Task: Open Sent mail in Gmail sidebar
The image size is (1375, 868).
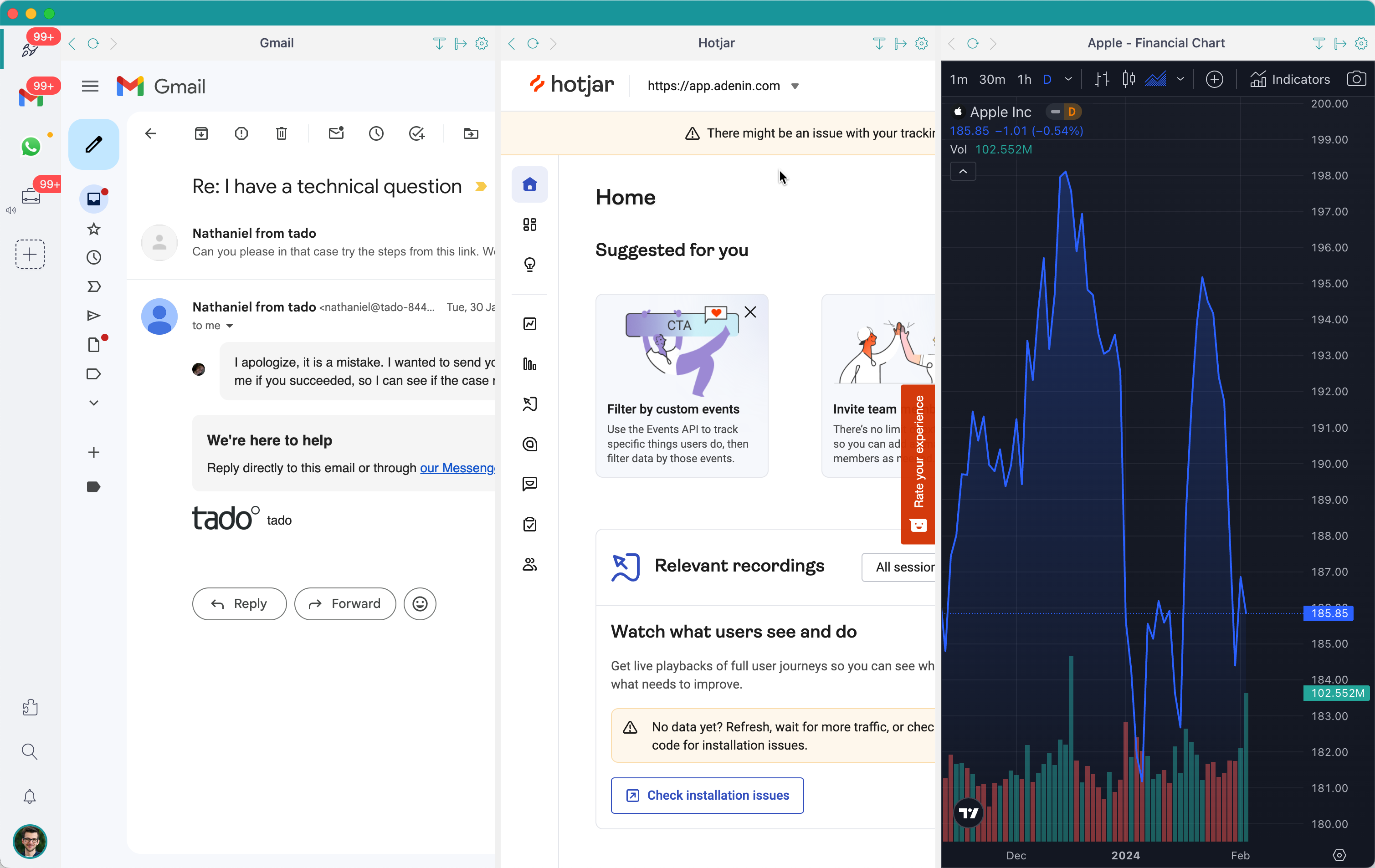Action: [x=94, y=316]
